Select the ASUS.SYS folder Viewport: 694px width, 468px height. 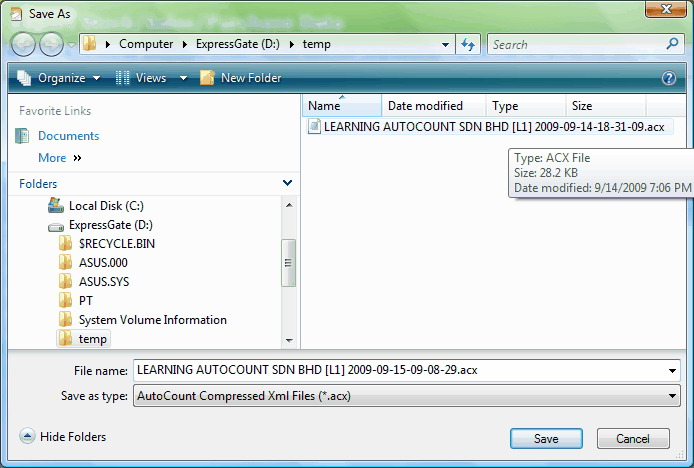pos(104,282)
